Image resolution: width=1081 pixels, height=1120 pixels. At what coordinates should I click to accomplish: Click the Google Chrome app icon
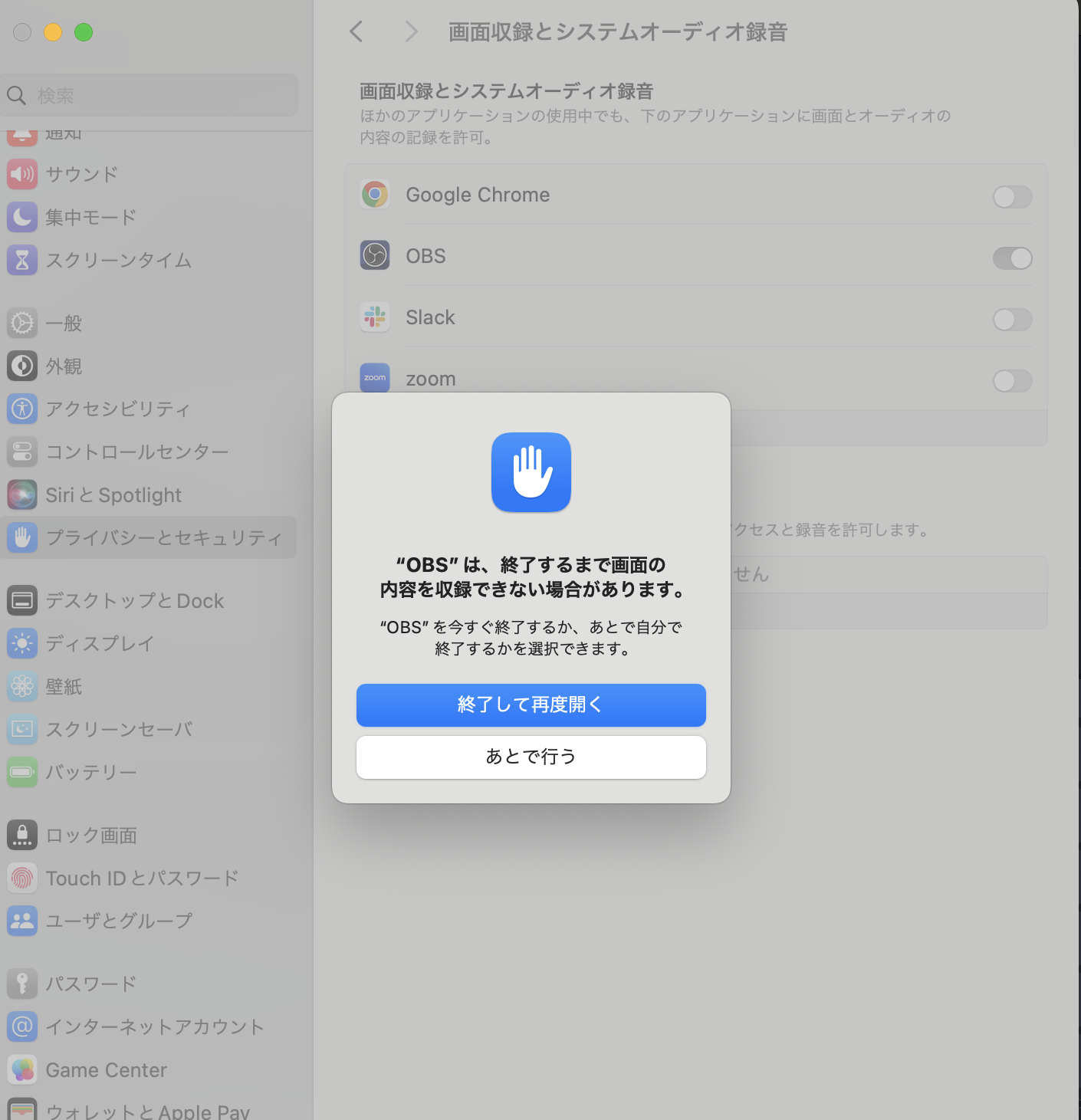pyautogui.click(x=375, y=194)
